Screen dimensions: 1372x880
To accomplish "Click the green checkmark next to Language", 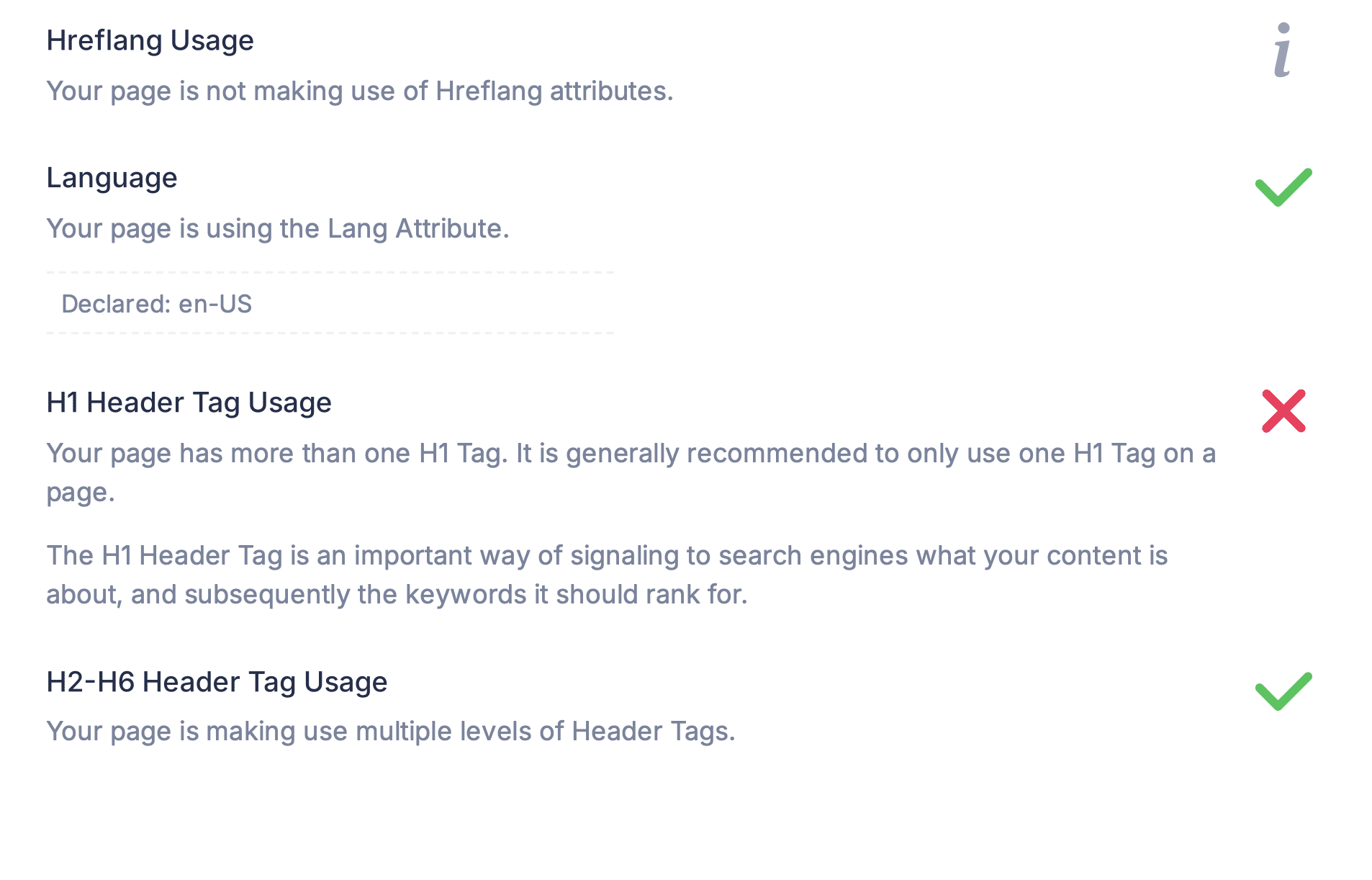I will (1283, 187).
